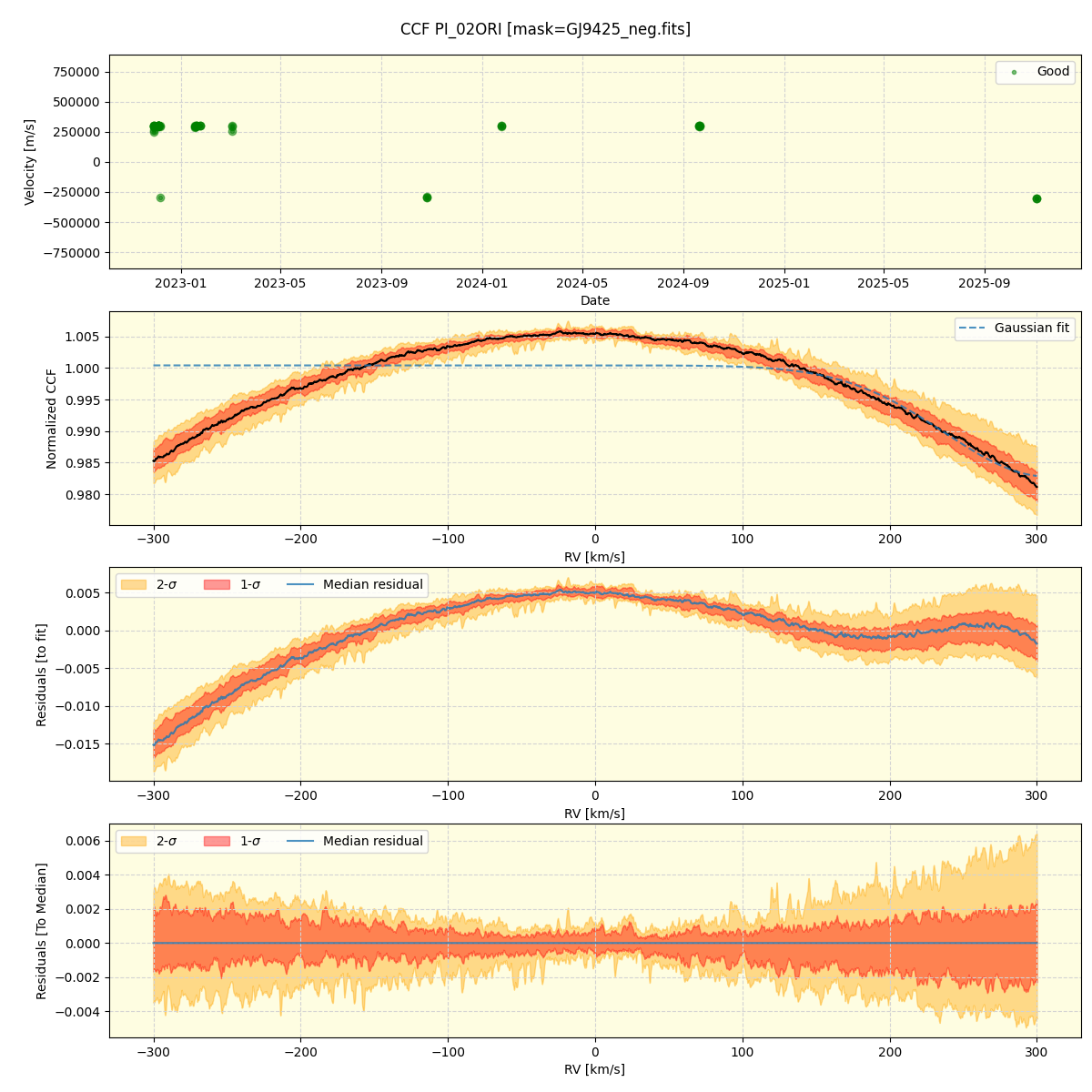The image size is (1092, 1092).
Task: Click the 'Normalized CCF' axis label
Action: (51, 419)
